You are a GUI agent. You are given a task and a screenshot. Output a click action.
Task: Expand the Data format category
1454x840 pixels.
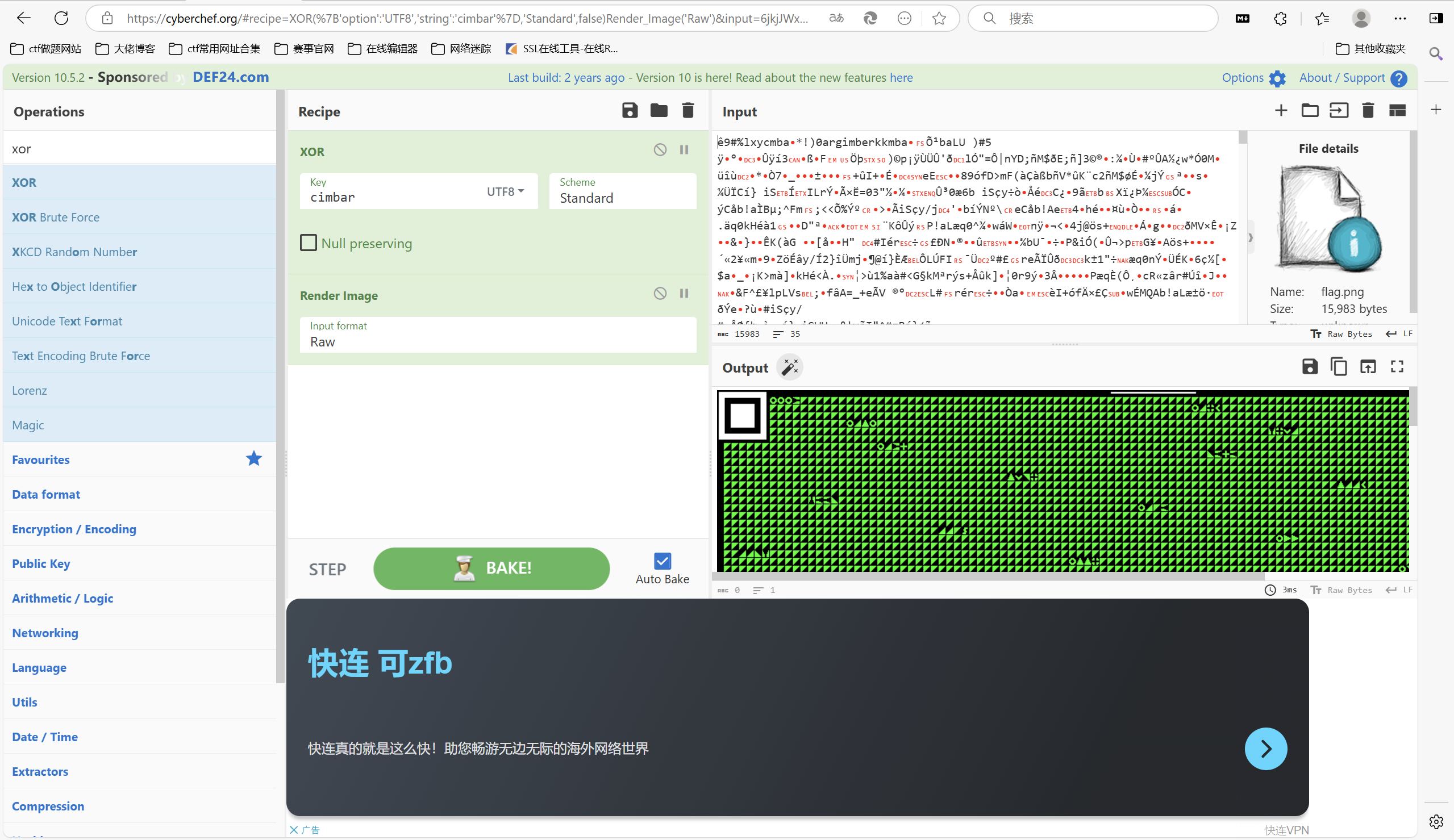coord(140,494)
